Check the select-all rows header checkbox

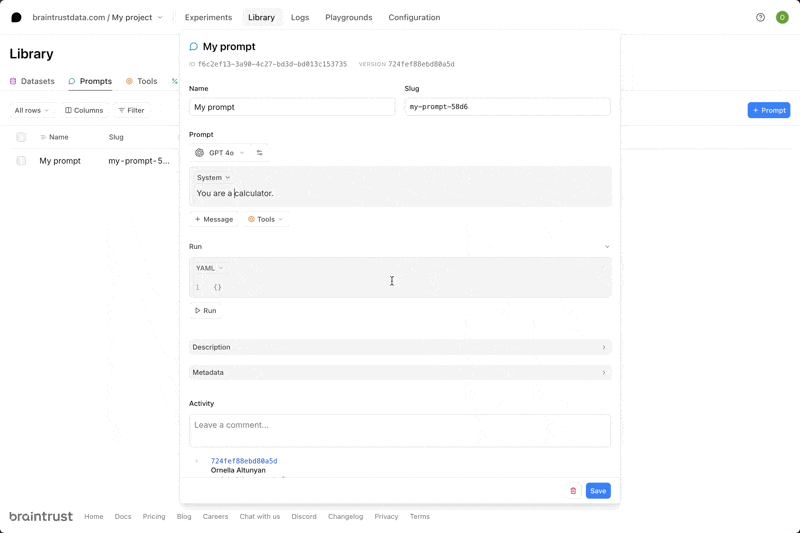[21, 137]
